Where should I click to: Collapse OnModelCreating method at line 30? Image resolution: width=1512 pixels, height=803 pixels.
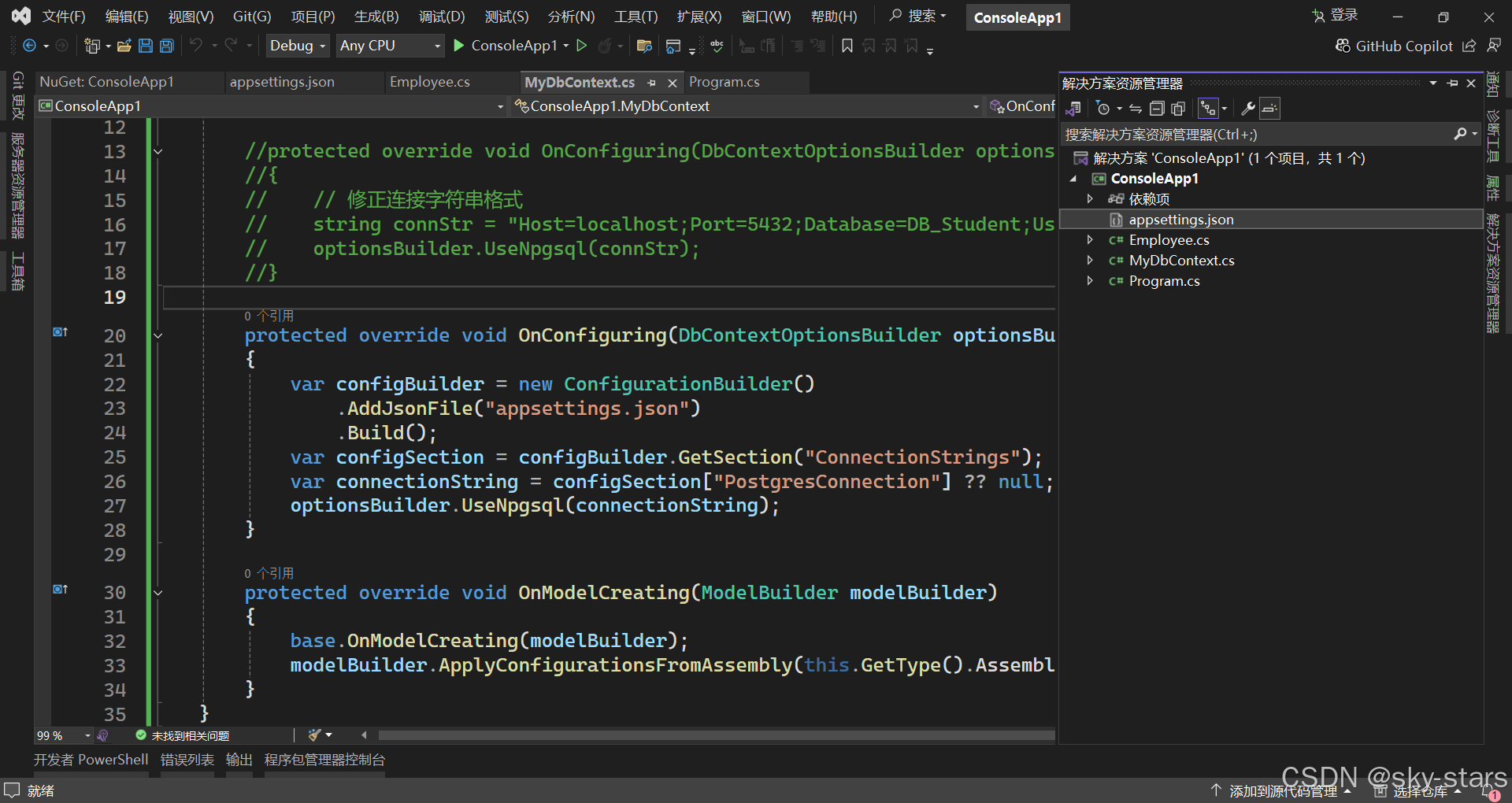(x=158, y=593)
